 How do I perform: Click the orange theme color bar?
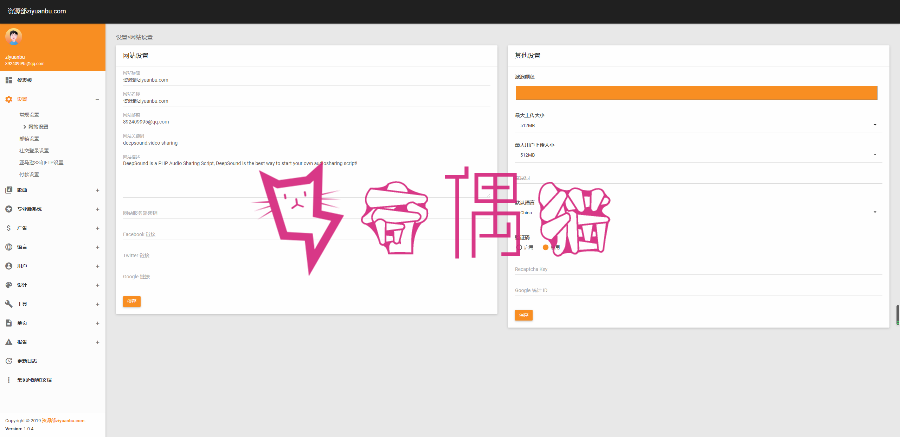(696, 93)
